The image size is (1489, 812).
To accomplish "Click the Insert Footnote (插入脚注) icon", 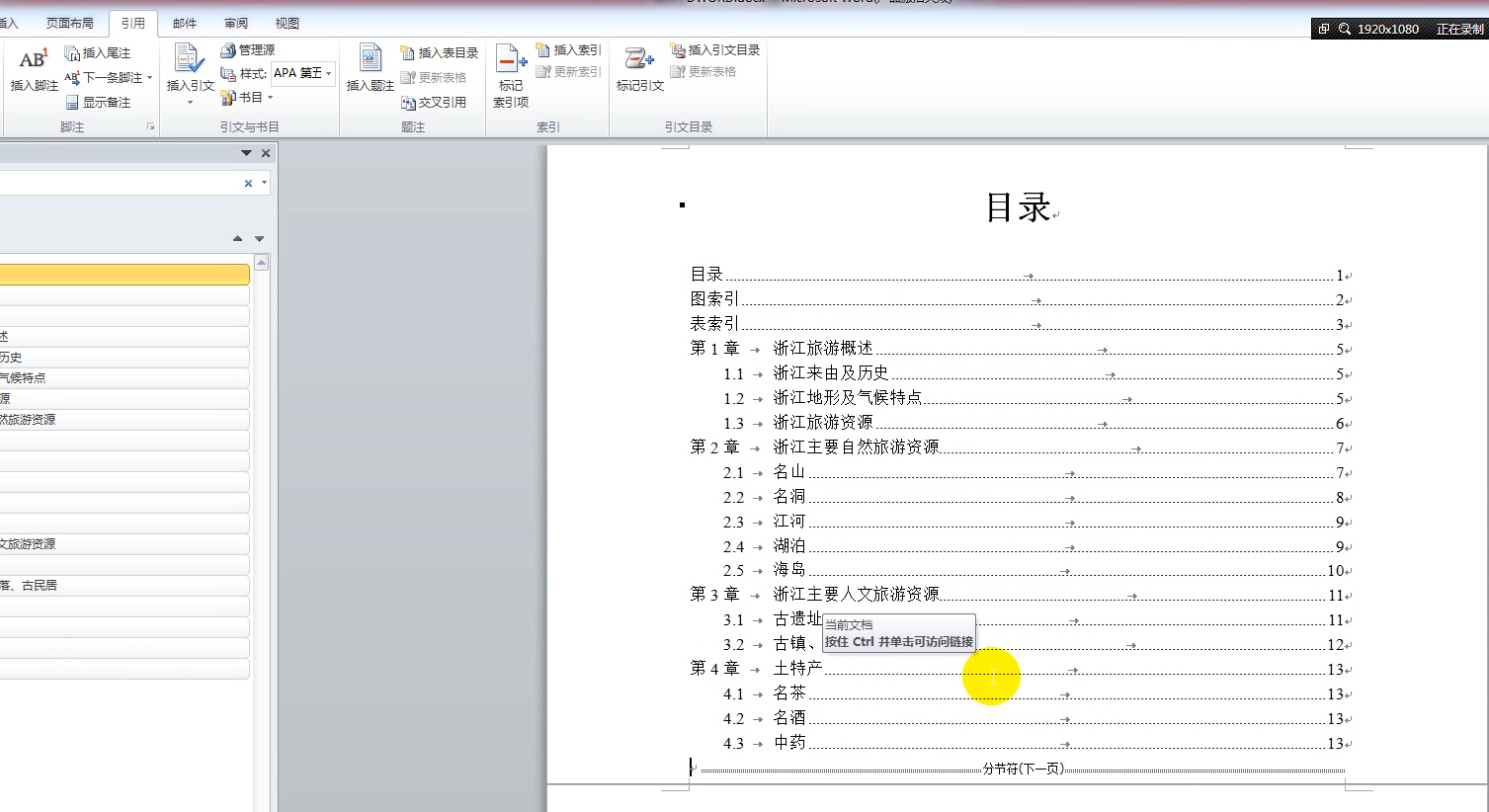I will 34,60.
